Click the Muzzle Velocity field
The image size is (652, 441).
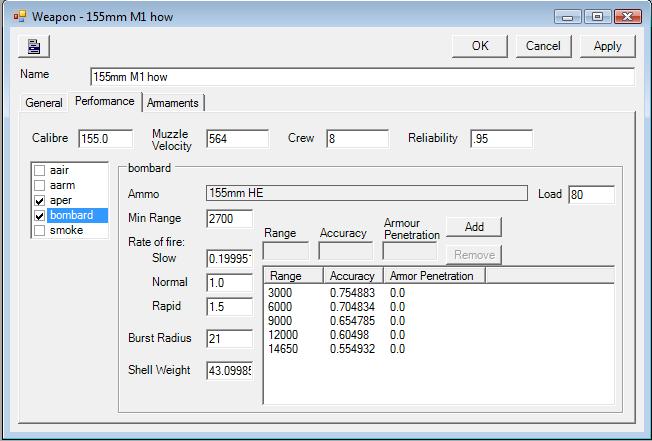click(x=237, y=138)
